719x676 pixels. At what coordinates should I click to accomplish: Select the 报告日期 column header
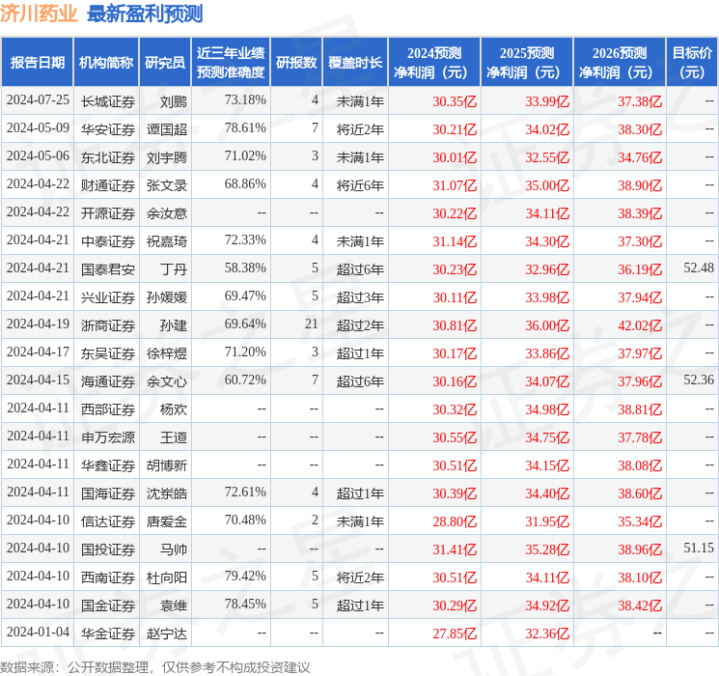[37, 62]
